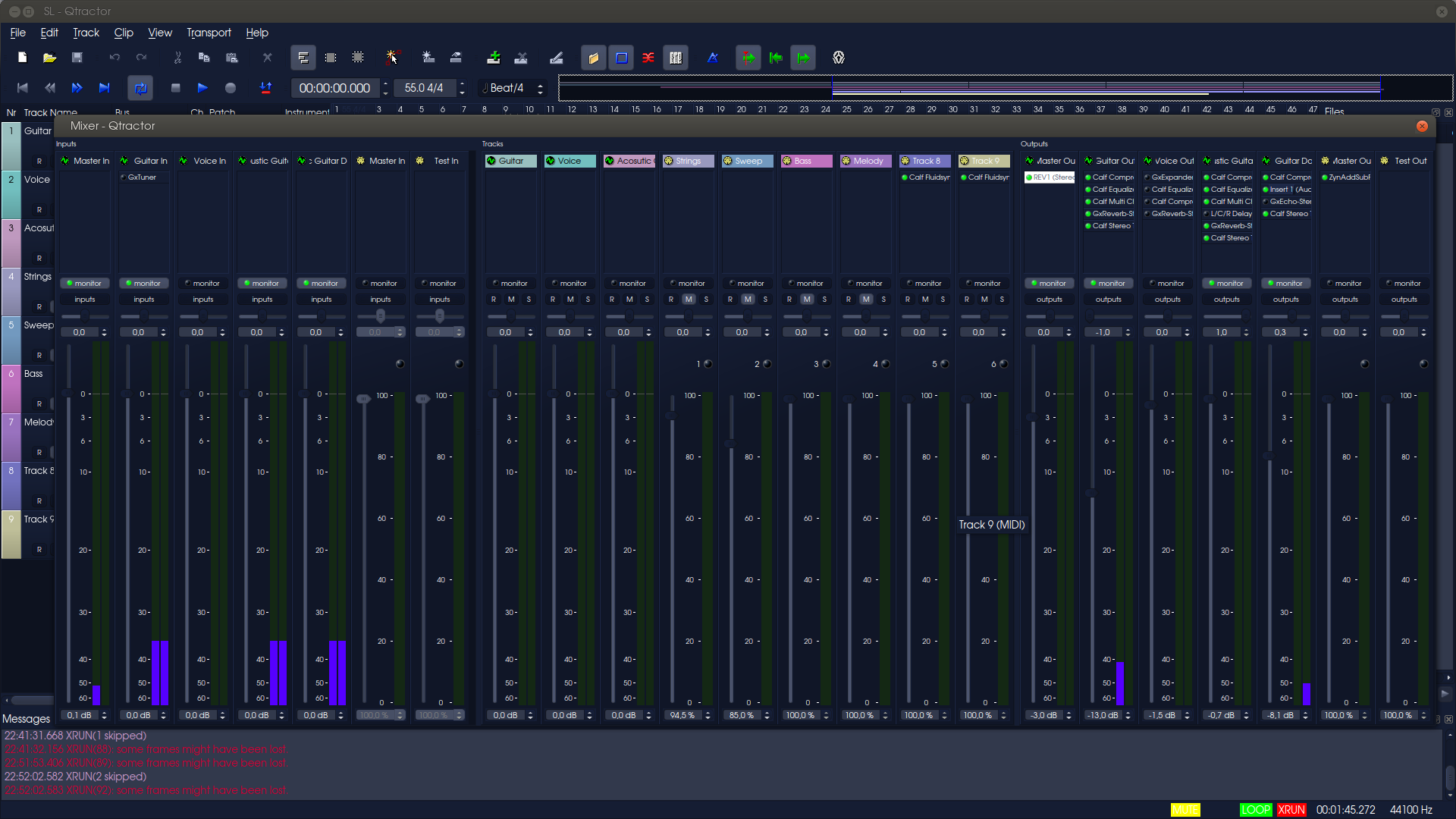The height and width of the screenshot is (819, 1456).
Task: Click the New session file icon
Action: [x=23, y=58]
